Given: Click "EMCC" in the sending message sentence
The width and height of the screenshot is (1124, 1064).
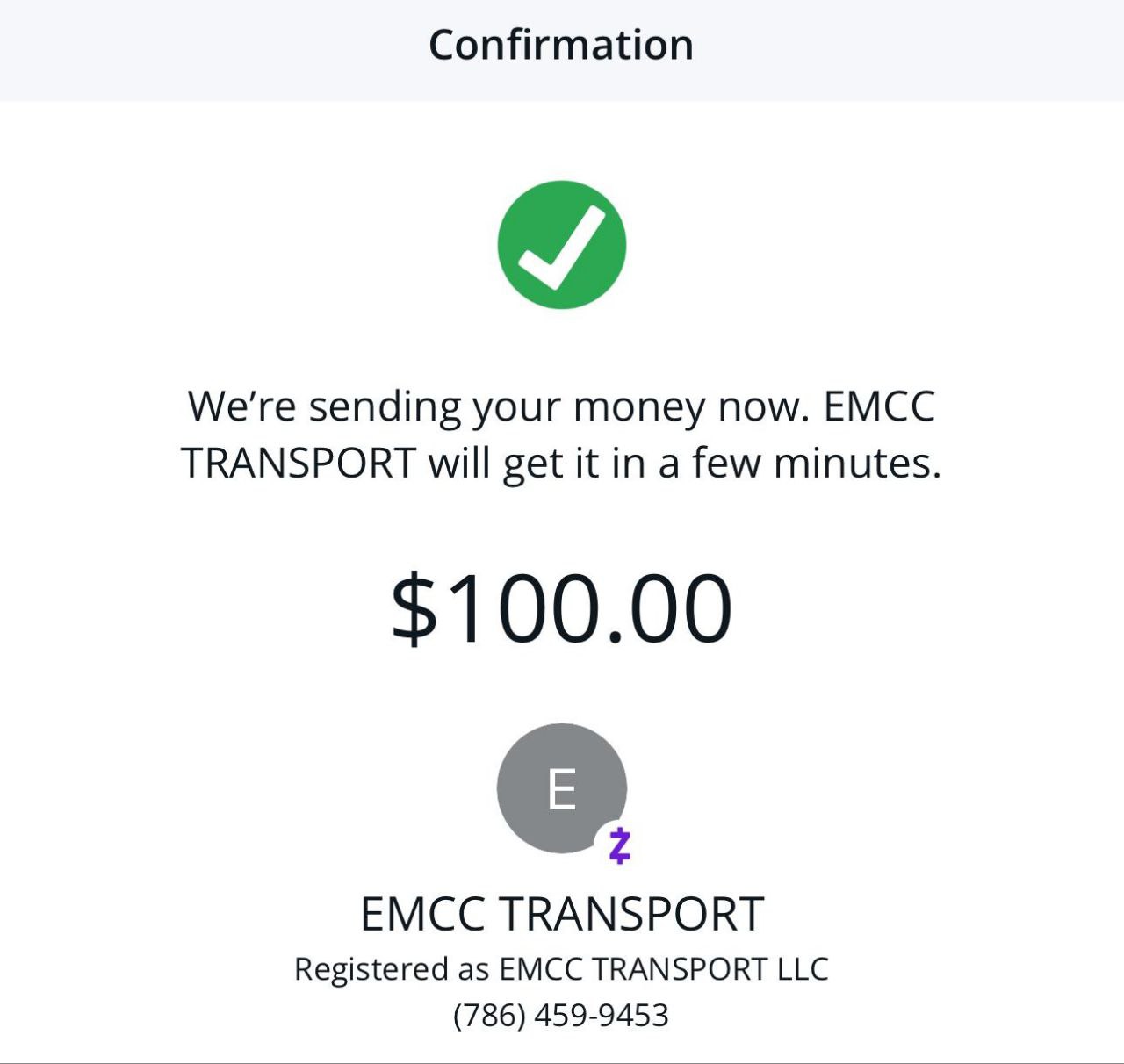Looking at the screenshot, I should tap(880, 406).
